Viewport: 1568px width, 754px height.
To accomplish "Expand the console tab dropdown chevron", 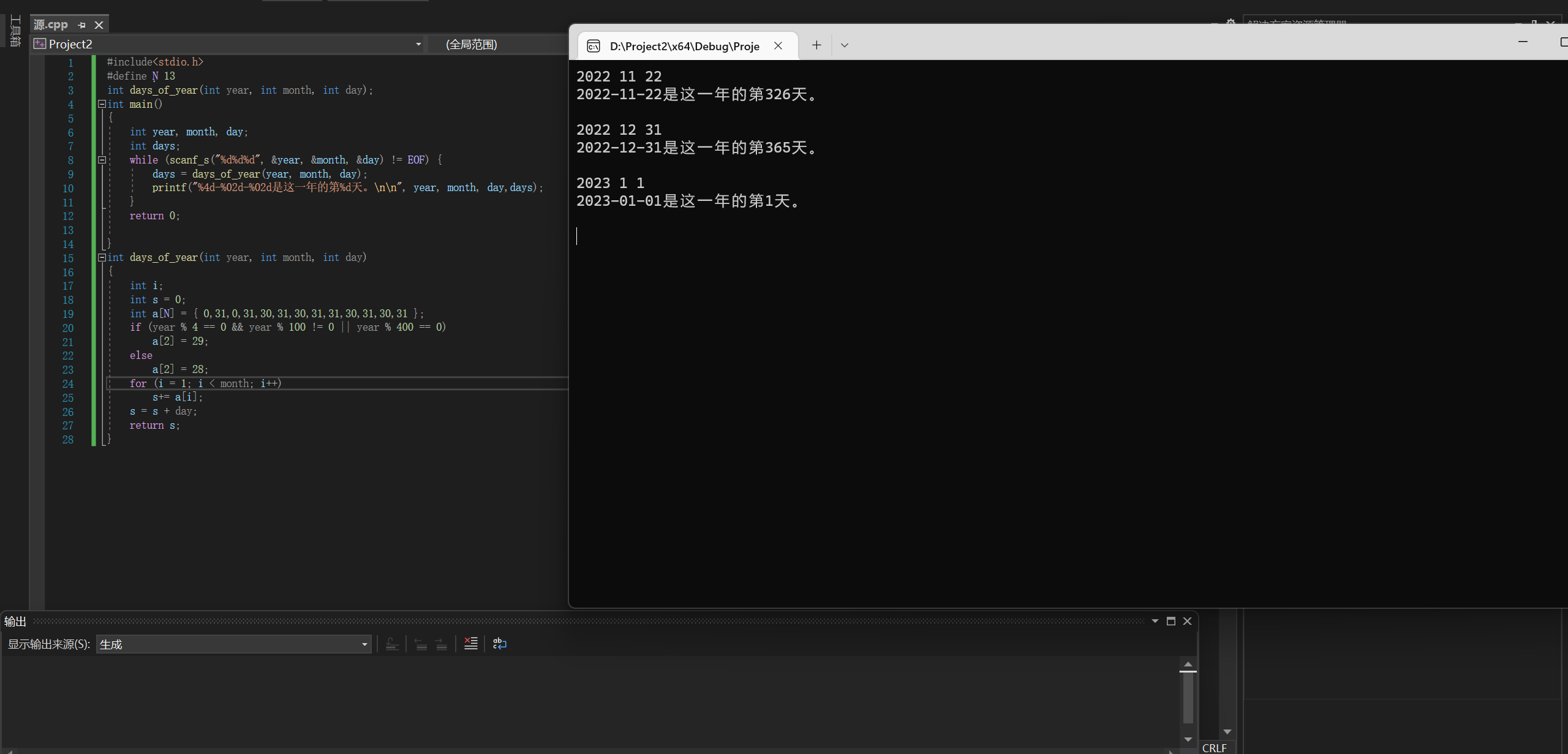I will coord(844,45).
